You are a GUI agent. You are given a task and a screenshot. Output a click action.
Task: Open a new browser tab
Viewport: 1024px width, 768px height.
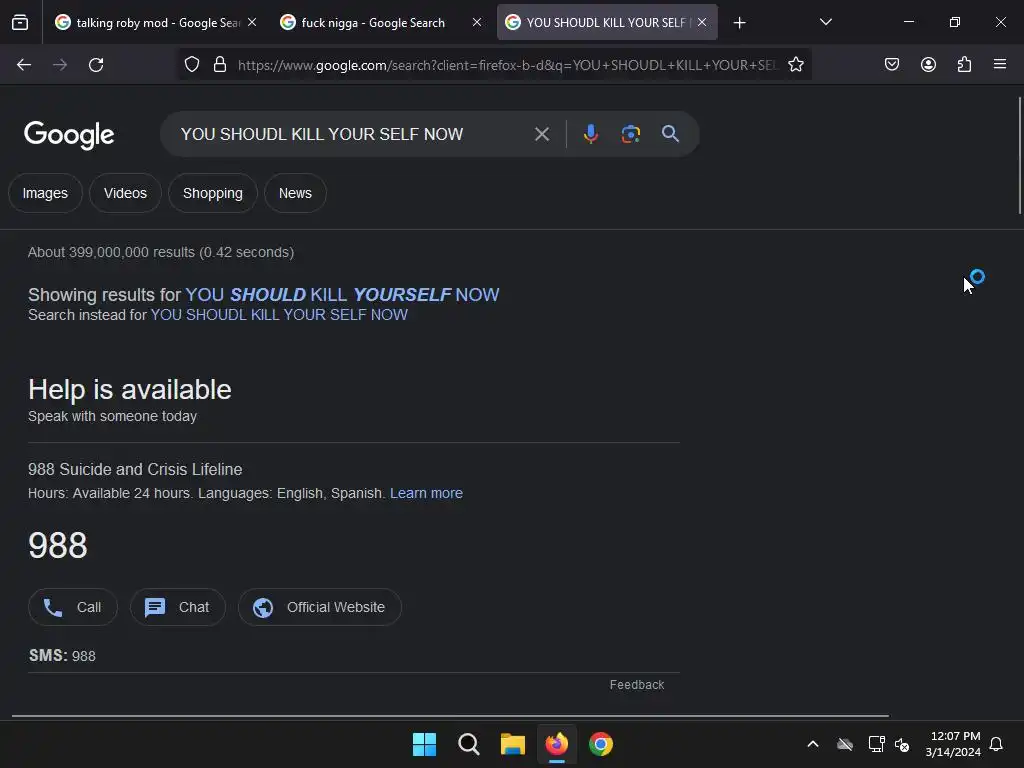coord(739,23)
